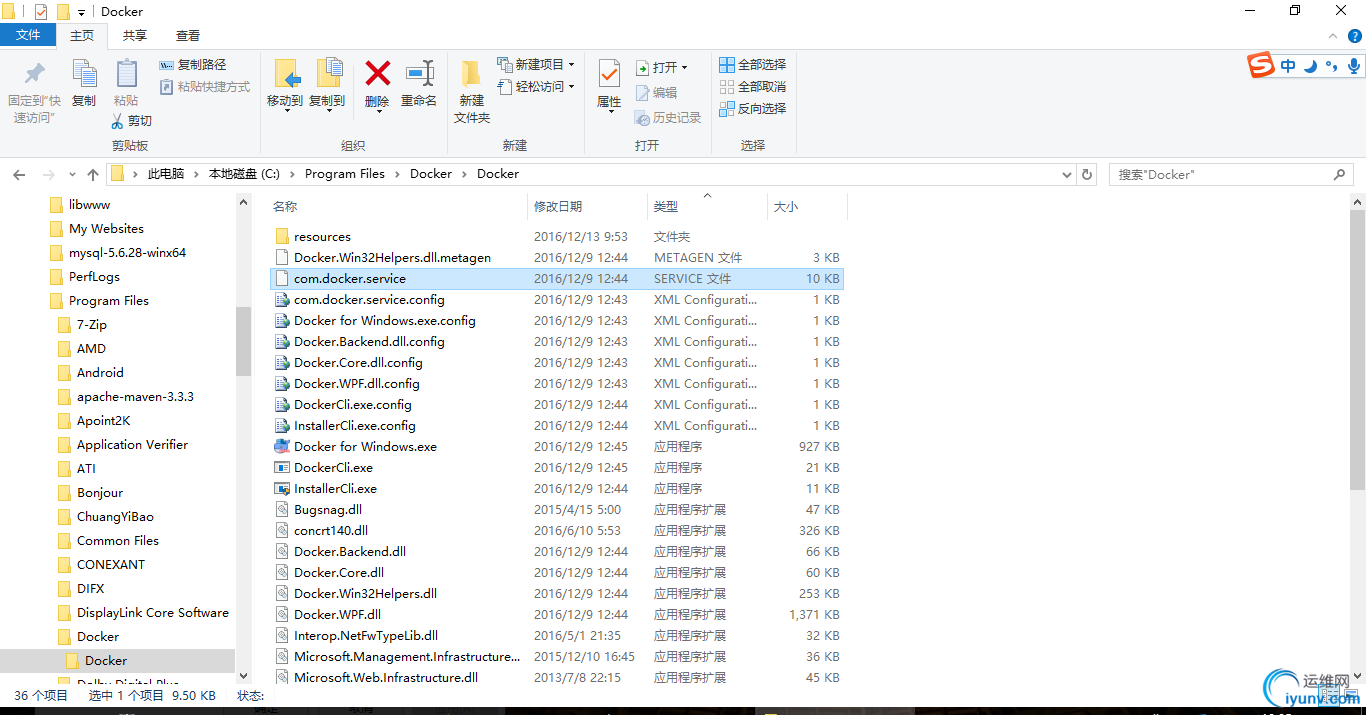Select apache-maven-3.3.3 in the tree
This screenshot has height=715, width=1366.
(135, 397)
